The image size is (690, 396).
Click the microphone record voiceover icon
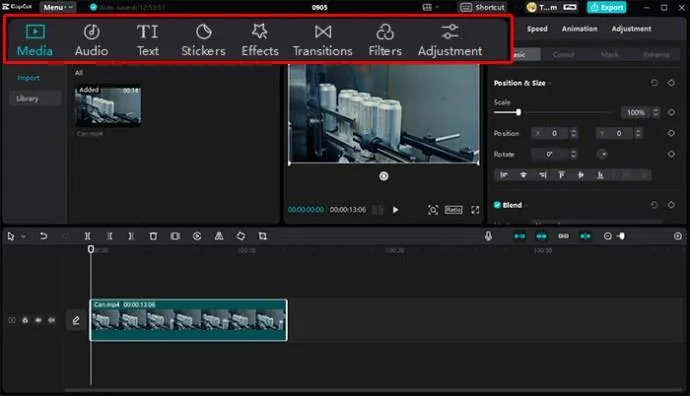(488, 236)
